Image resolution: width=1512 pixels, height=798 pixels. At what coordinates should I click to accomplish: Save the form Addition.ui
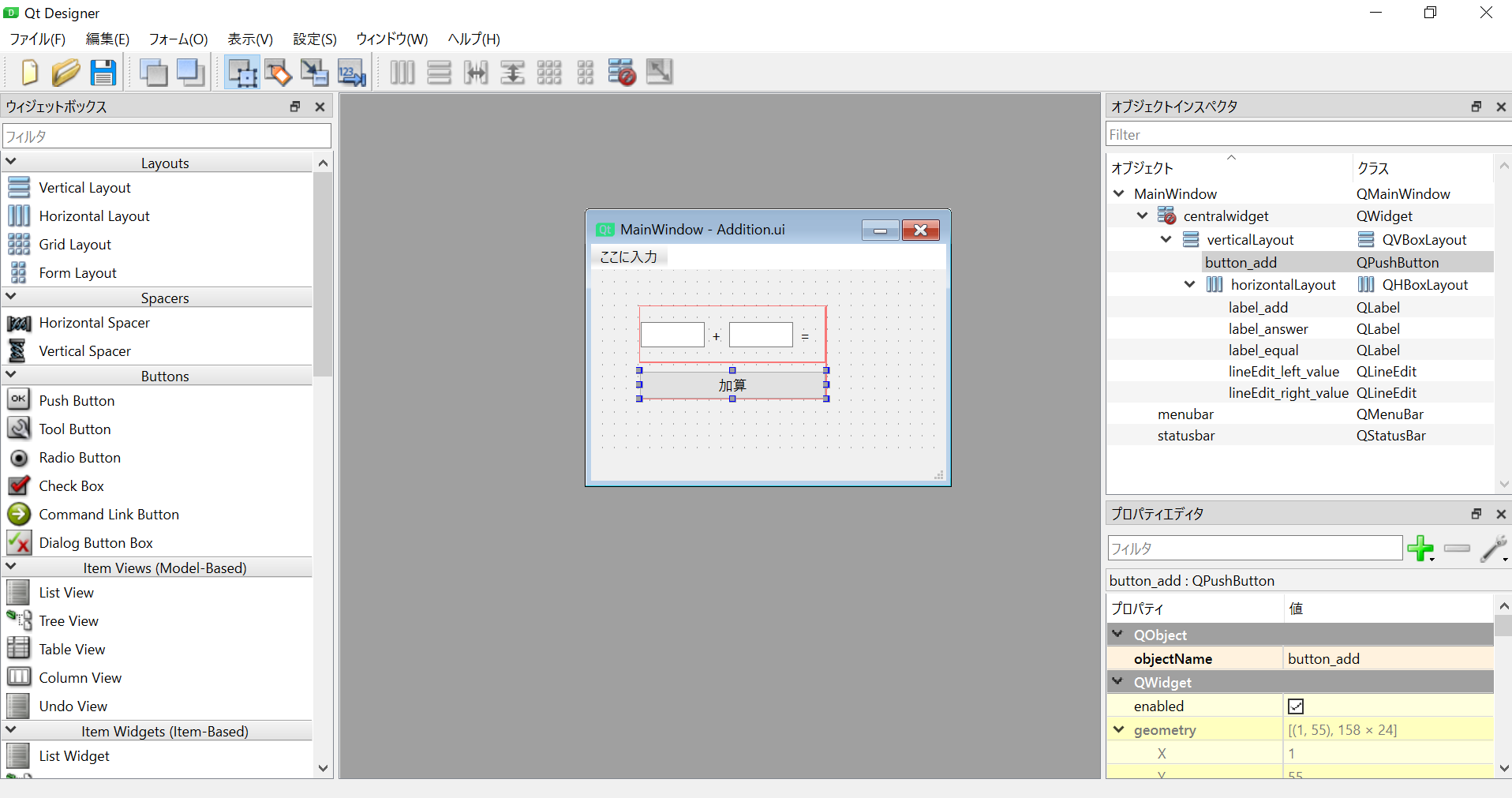(103, 72)
